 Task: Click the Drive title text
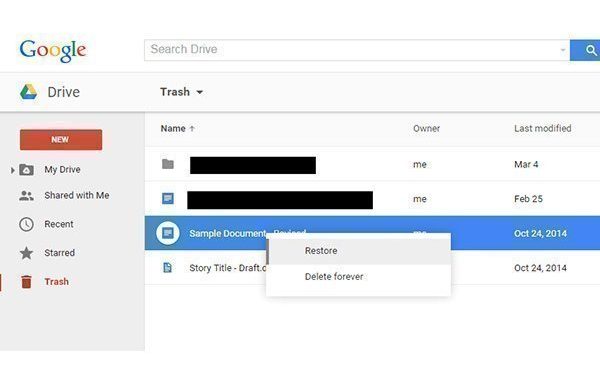64,92
